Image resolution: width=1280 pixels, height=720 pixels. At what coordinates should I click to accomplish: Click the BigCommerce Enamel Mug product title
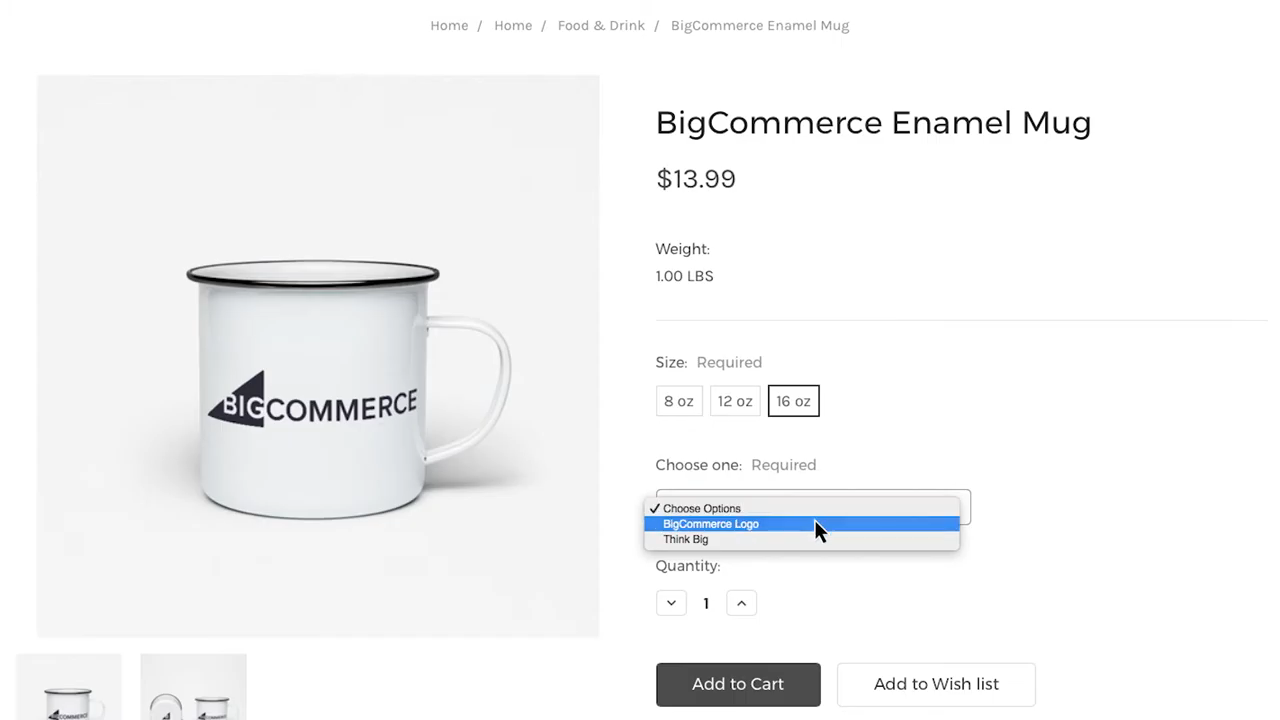(873, 122)
